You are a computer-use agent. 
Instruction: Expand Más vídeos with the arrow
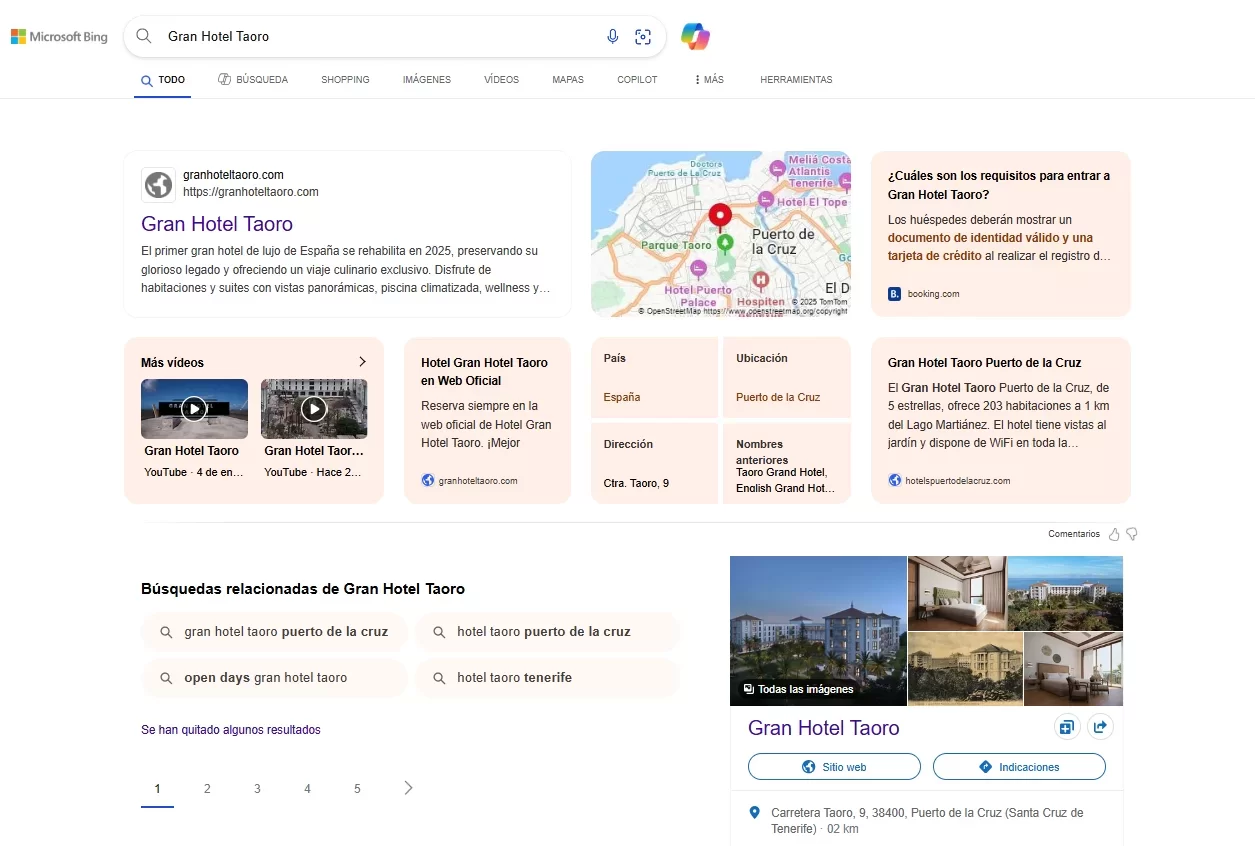(362, 362)
